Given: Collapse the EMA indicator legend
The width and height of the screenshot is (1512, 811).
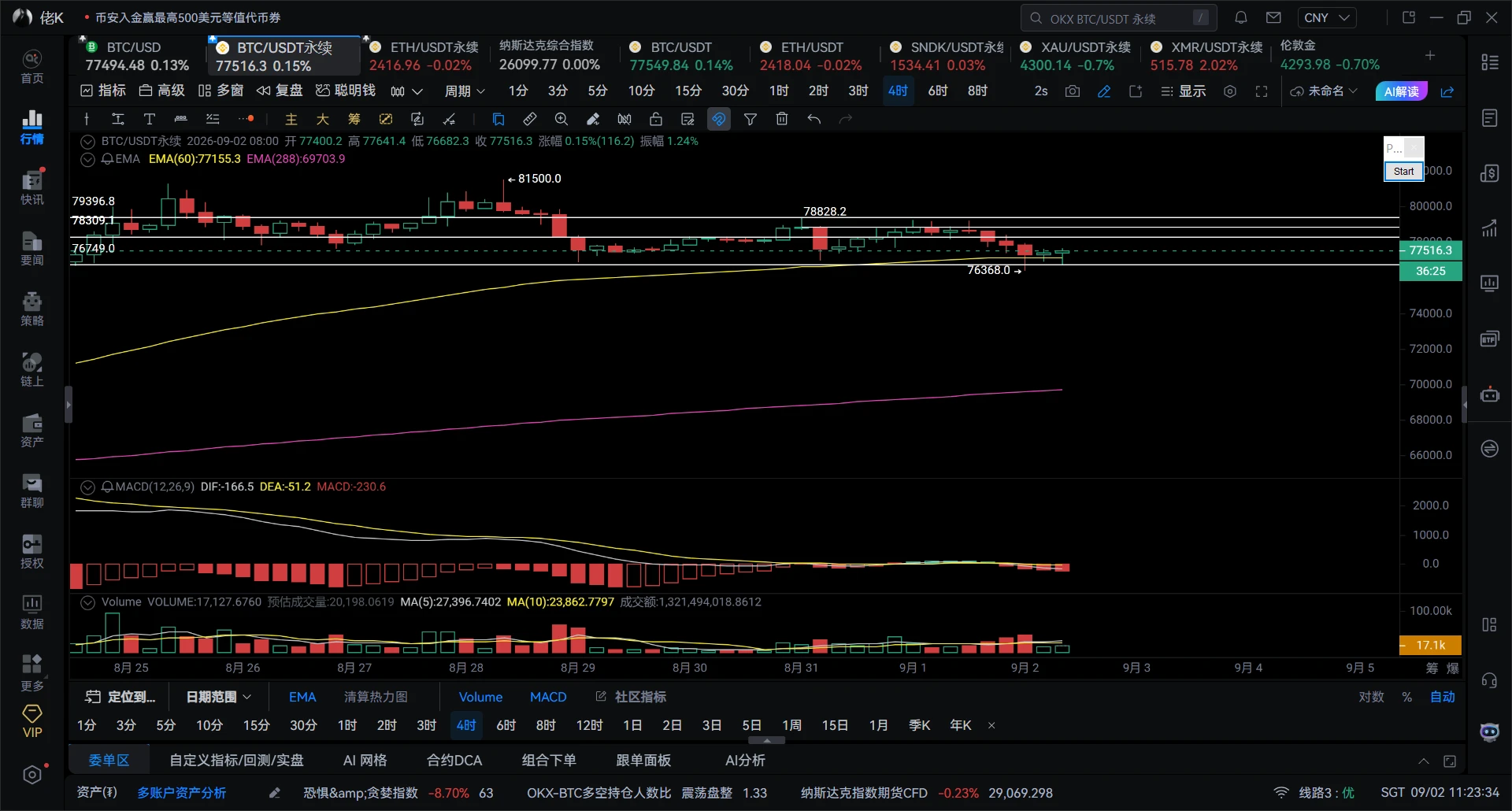Looking at the screenshot, I should point(87,159).
